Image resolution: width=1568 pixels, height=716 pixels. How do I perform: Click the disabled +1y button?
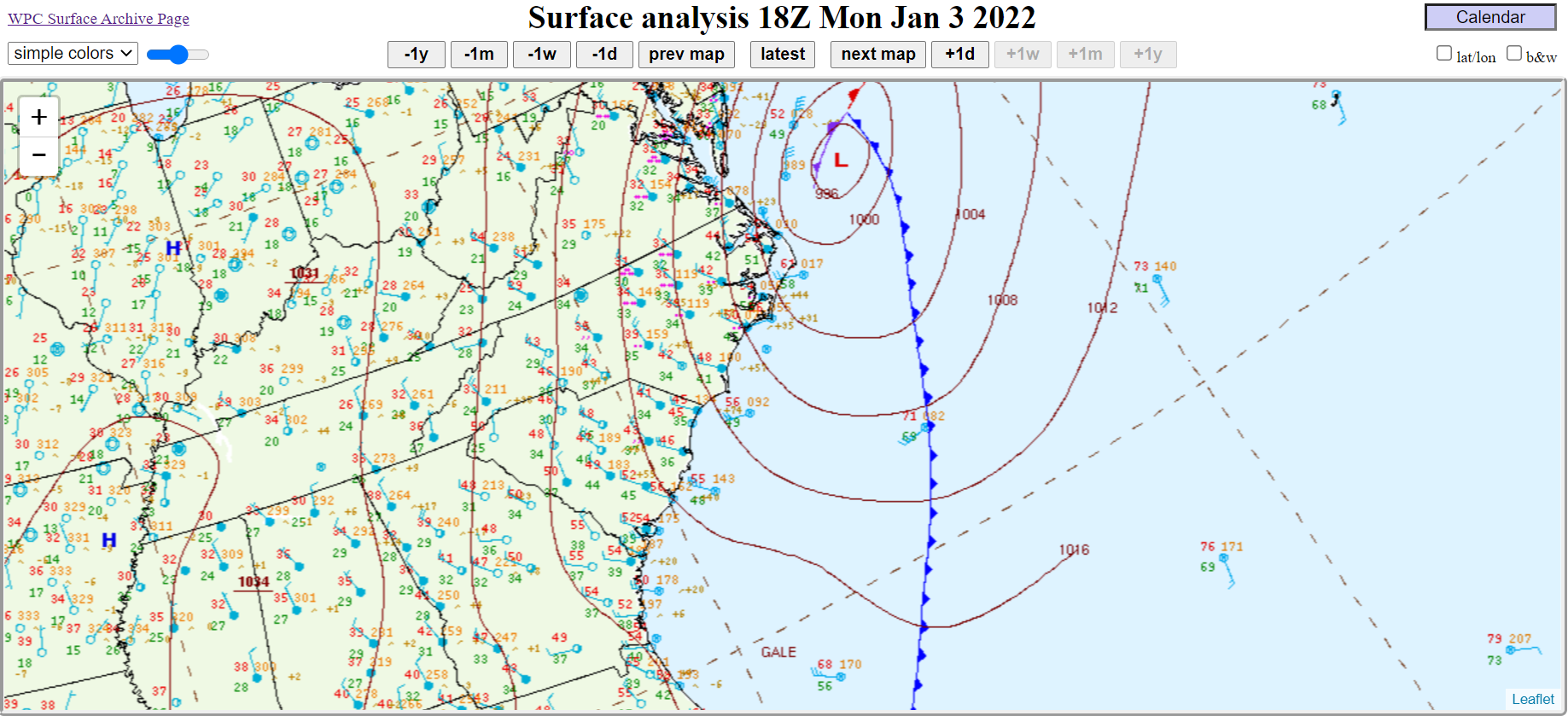click(1148, 55)
